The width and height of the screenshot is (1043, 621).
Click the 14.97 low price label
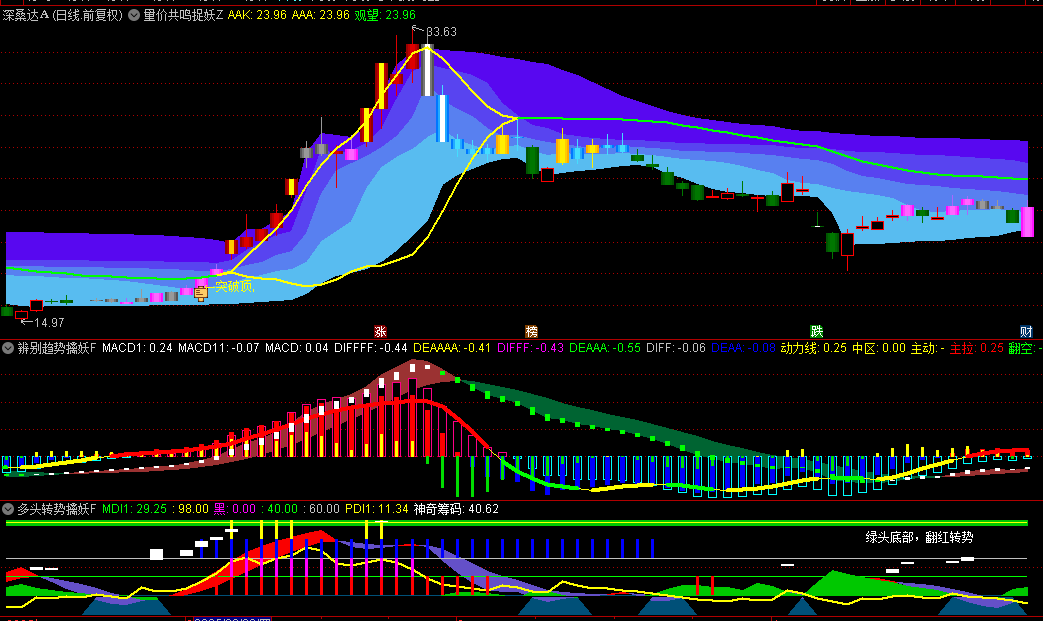point(49,322)
